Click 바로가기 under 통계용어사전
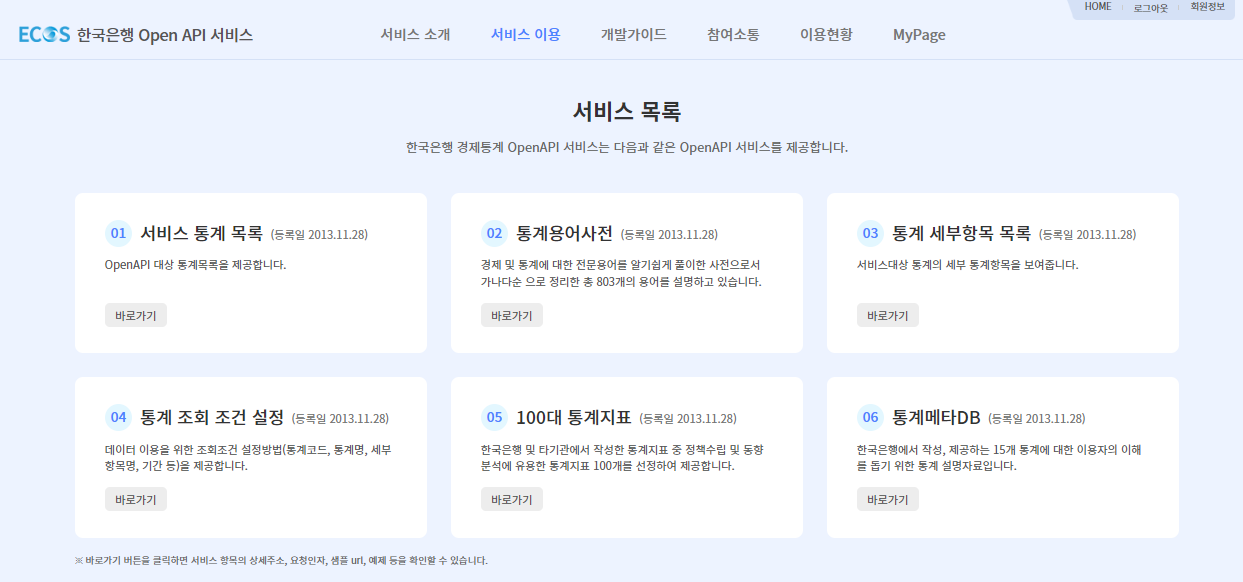1243x582 pixels. (511, 315)
